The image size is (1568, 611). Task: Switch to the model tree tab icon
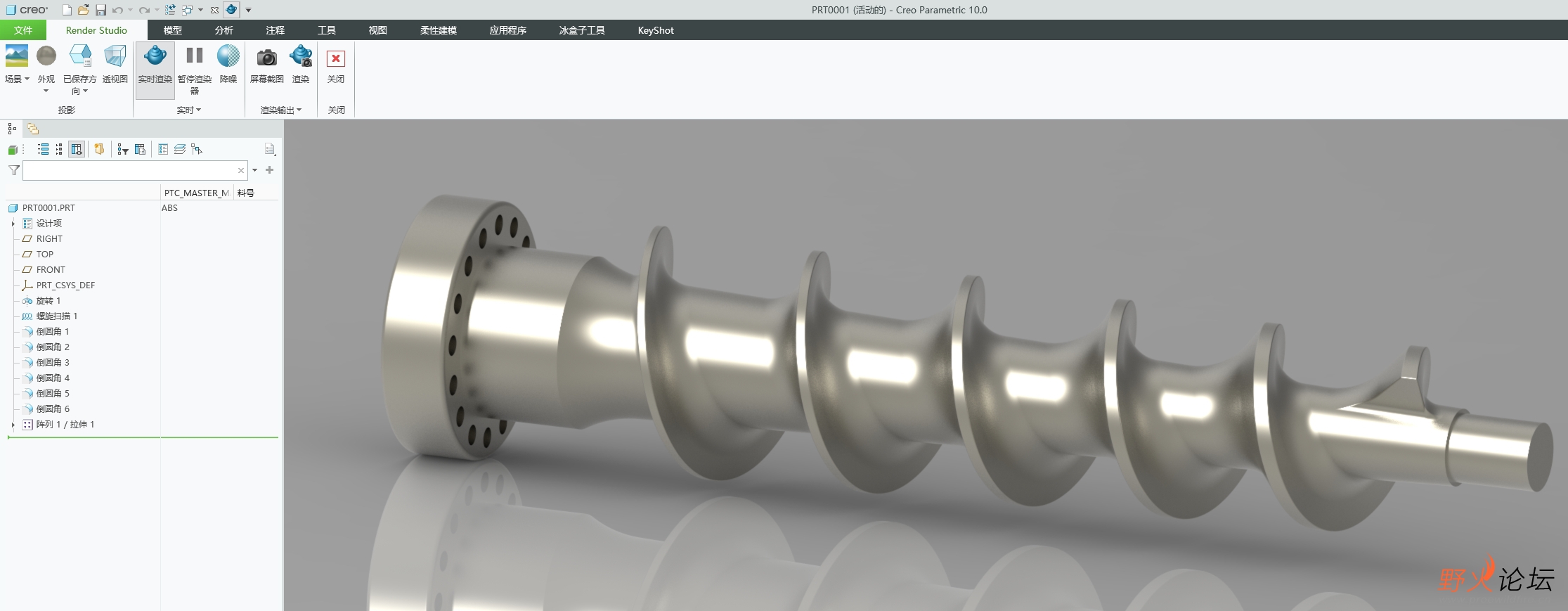tap(12, 129)
